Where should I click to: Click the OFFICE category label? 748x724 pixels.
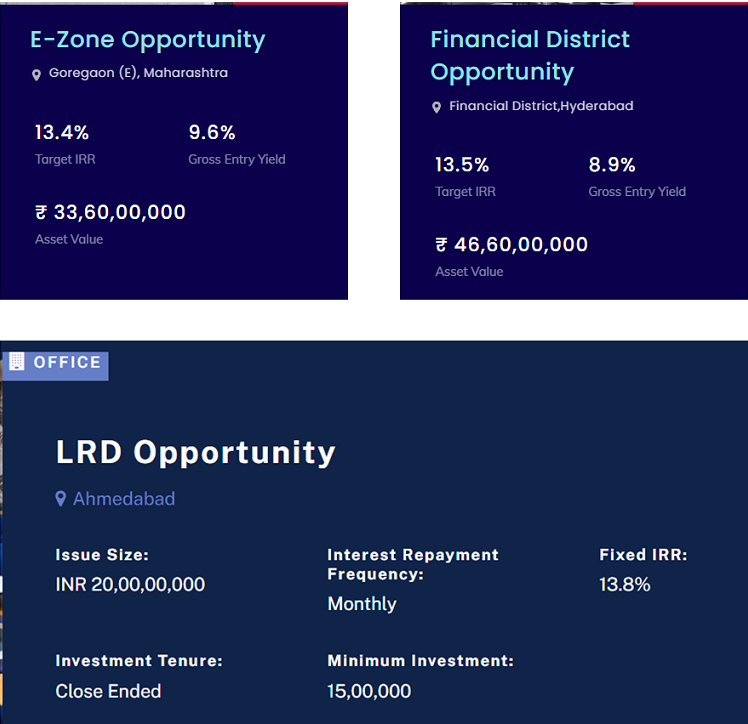(67, 362)
